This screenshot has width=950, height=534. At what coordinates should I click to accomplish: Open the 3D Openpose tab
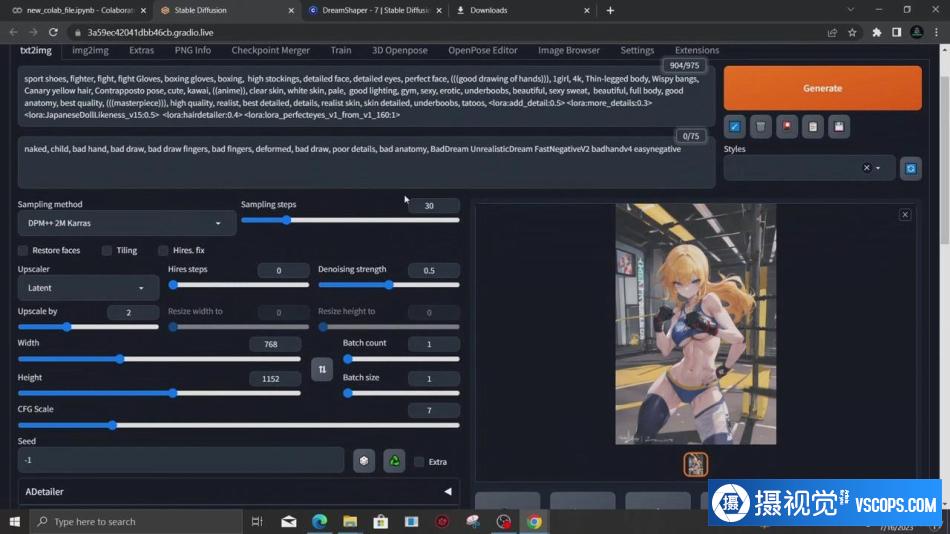pyautogui.click(x=399, y=50)
